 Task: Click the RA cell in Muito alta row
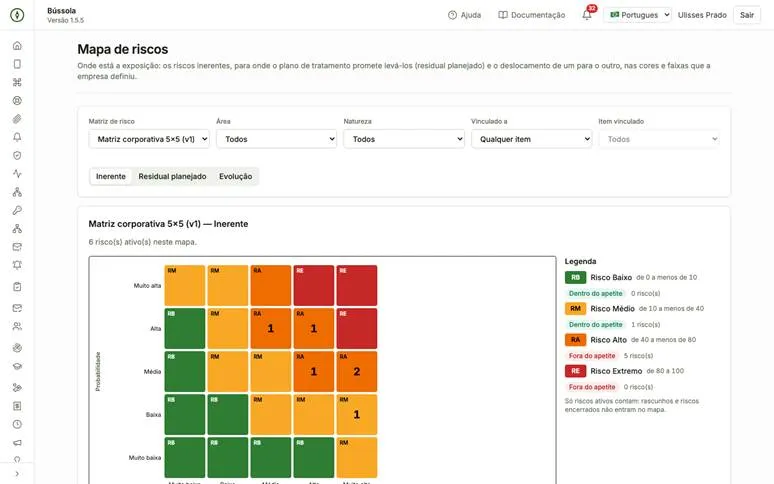click(271, 286)
